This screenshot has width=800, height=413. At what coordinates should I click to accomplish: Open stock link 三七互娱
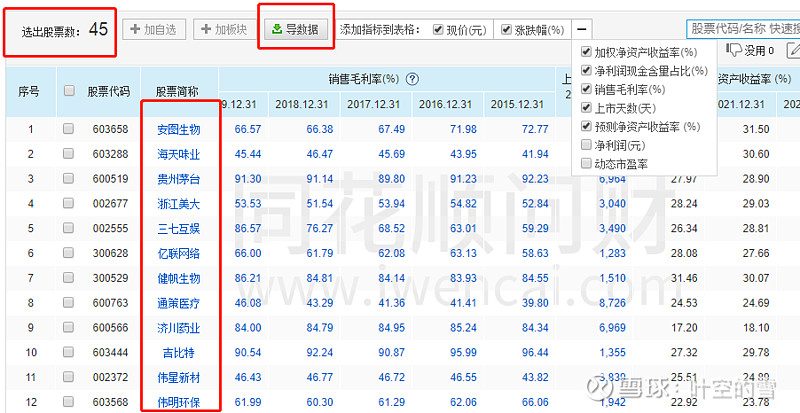179,229
